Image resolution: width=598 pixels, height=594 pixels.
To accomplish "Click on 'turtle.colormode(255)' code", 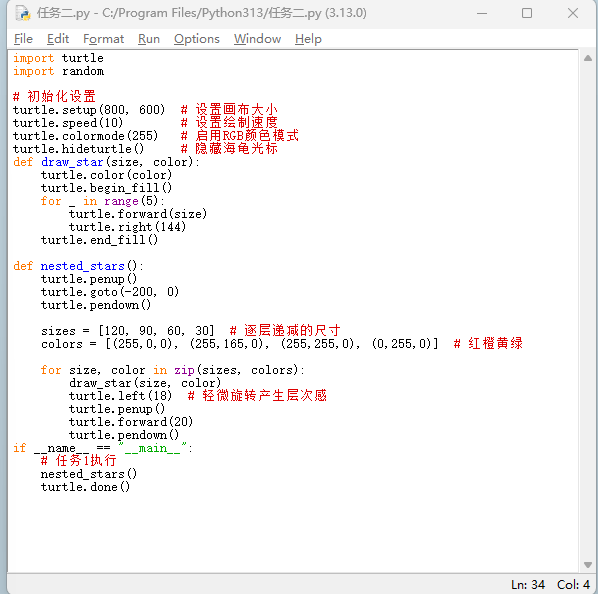I will click(x=85, y=136).
